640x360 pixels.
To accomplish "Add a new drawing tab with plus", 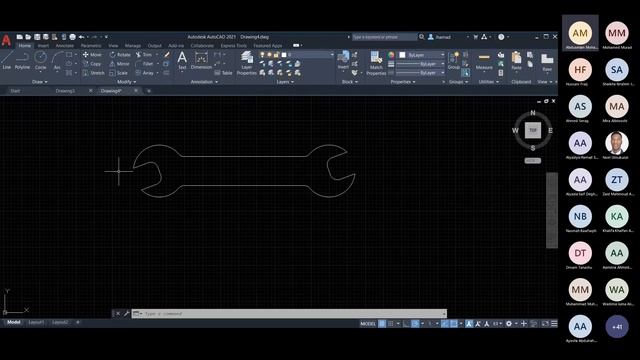I will pyautogui.click(x=149, y=91).
